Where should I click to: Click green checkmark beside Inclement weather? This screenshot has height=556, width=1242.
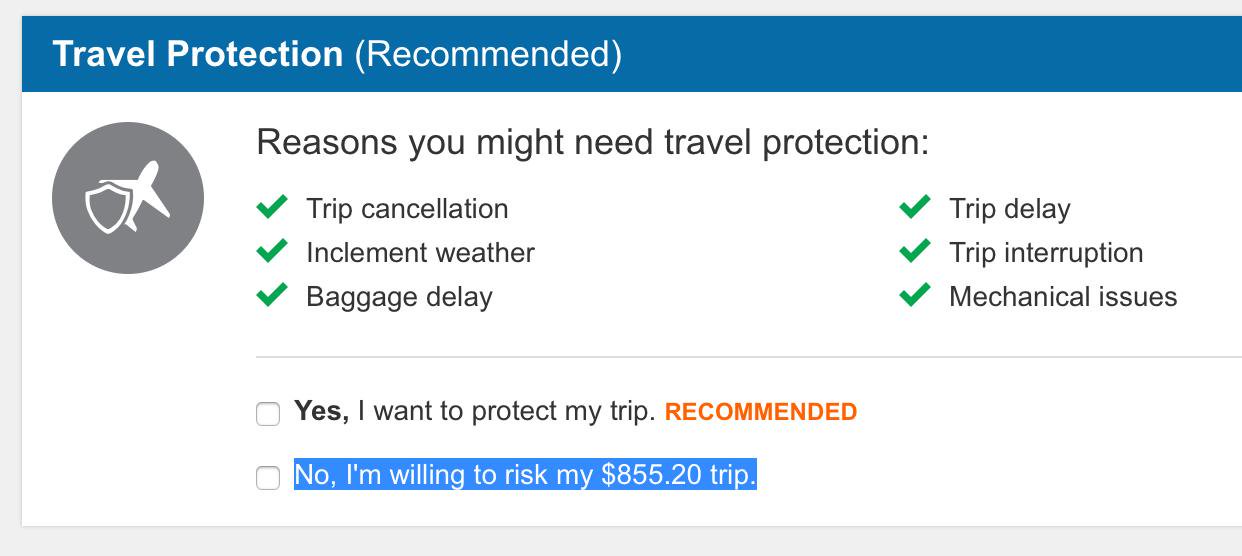[x=272, y=252]
